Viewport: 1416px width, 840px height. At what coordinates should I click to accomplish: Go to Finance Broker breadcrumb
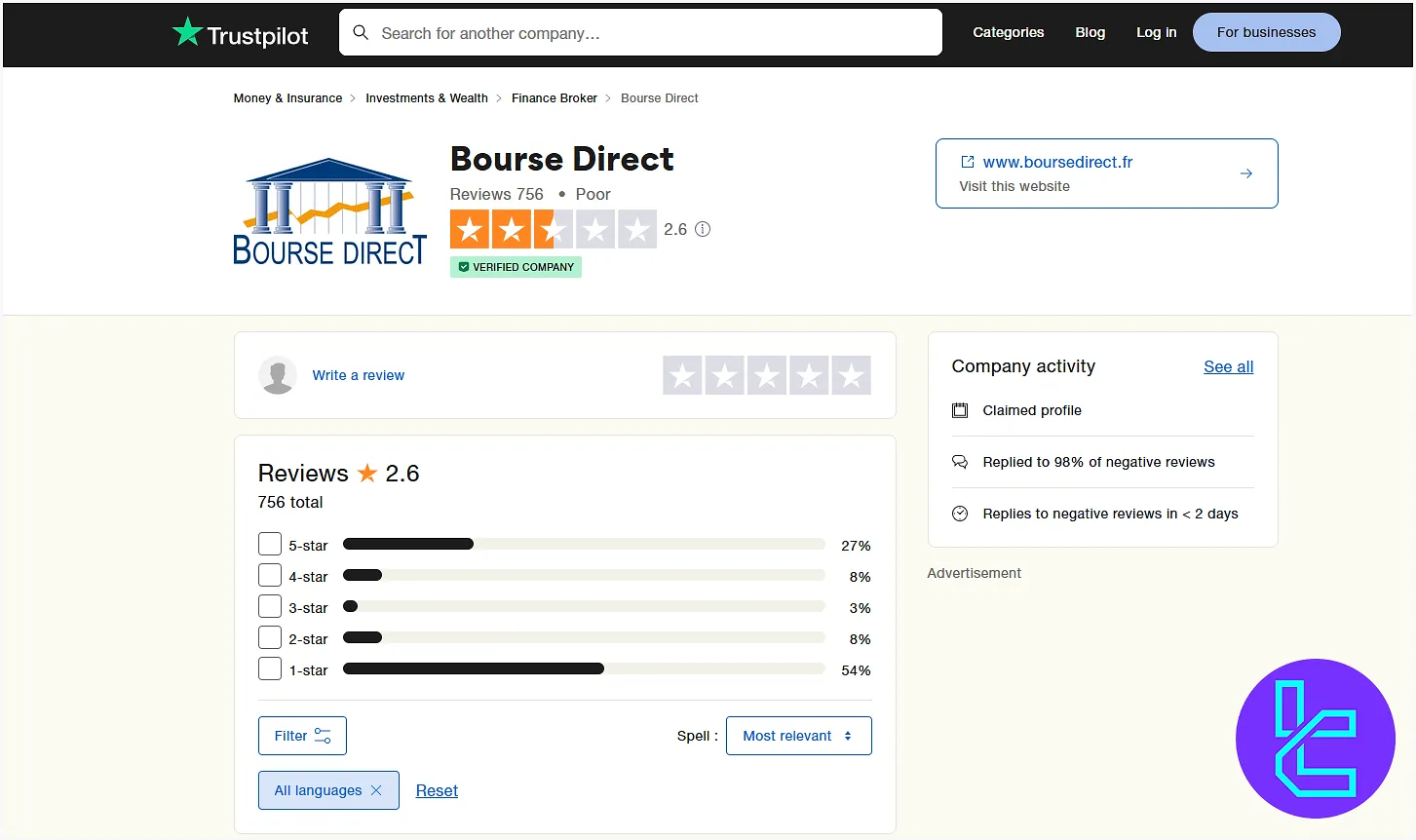[x=555, y=98]
